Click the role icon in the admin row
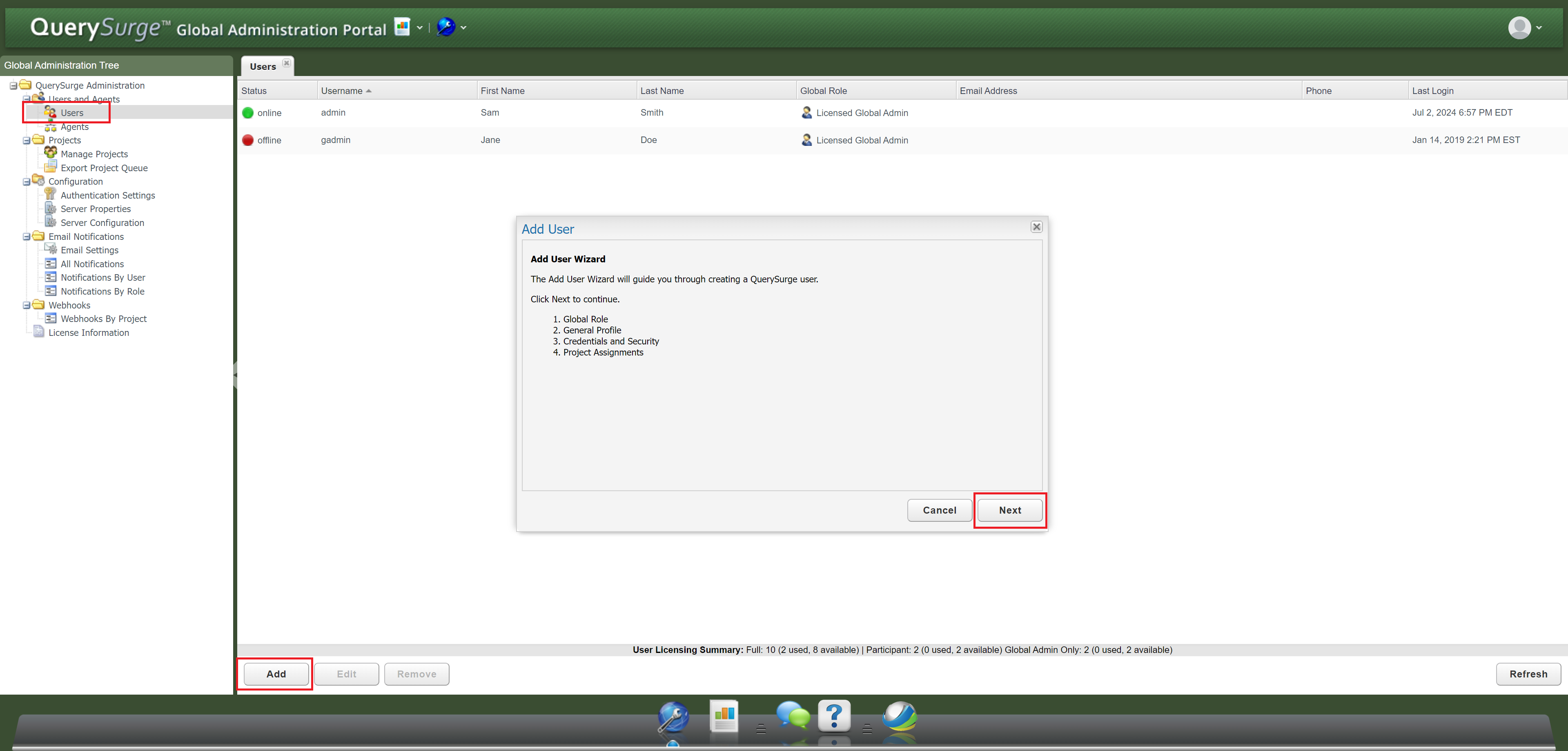Viewport: 1568px width, 751px height. [806, 113]
